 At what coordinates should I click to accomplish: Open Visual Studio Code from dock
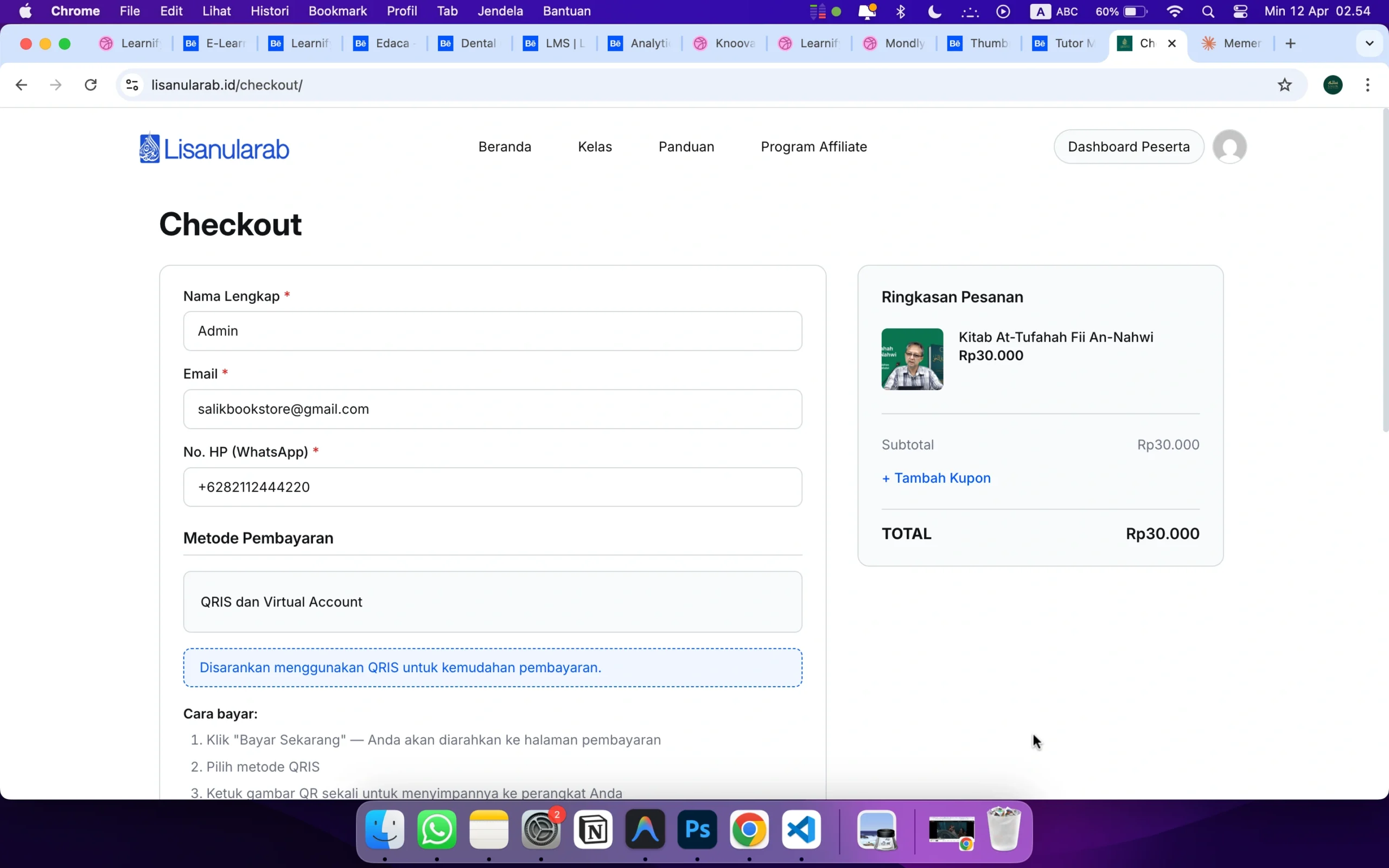[x=801, y=829]
